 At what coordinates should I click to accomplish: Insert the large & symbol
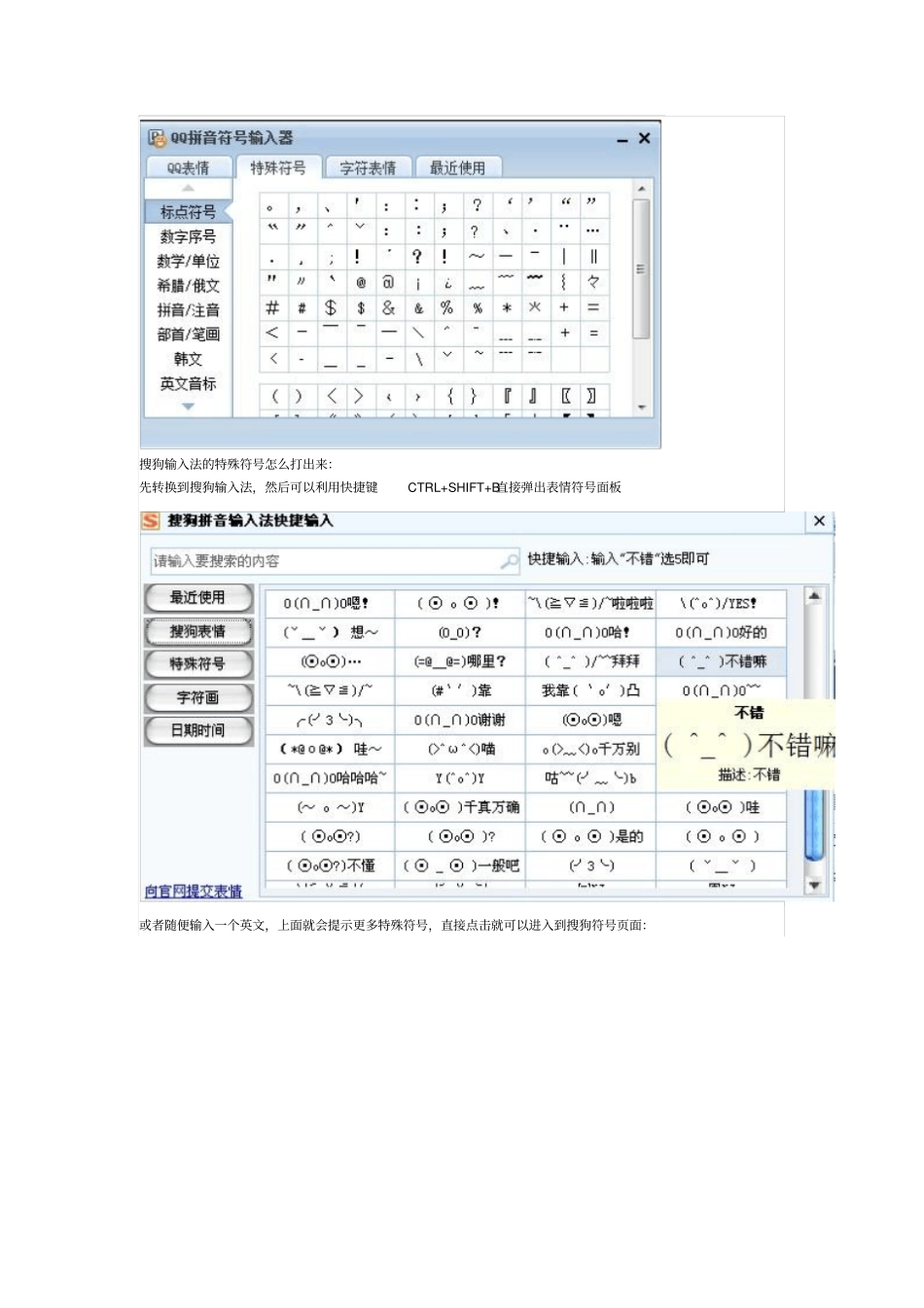pyautogui.click(x=389, y=307)
